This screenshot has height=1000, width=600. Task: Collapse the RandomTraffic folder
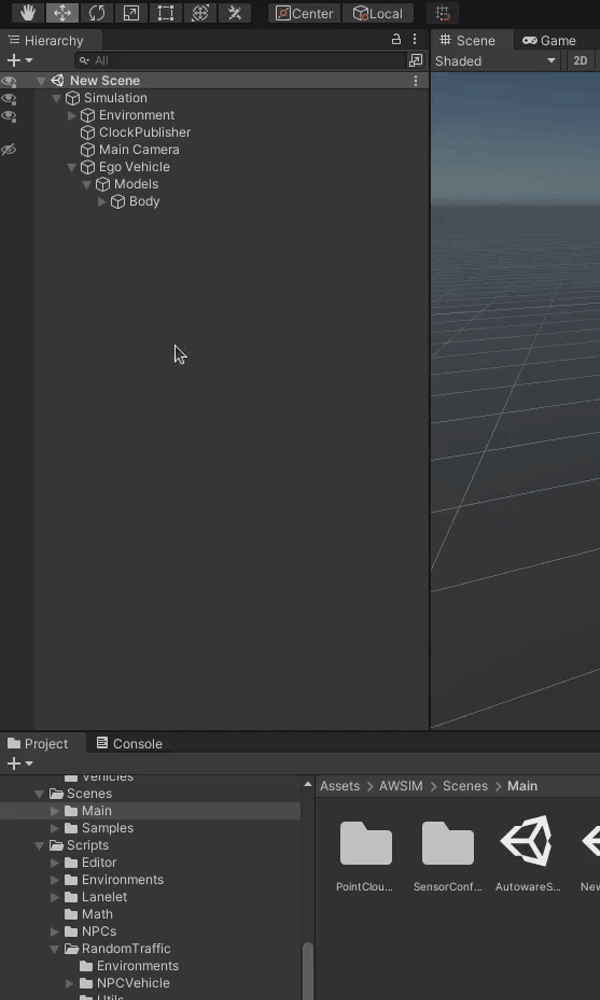[x=55, y=948]
